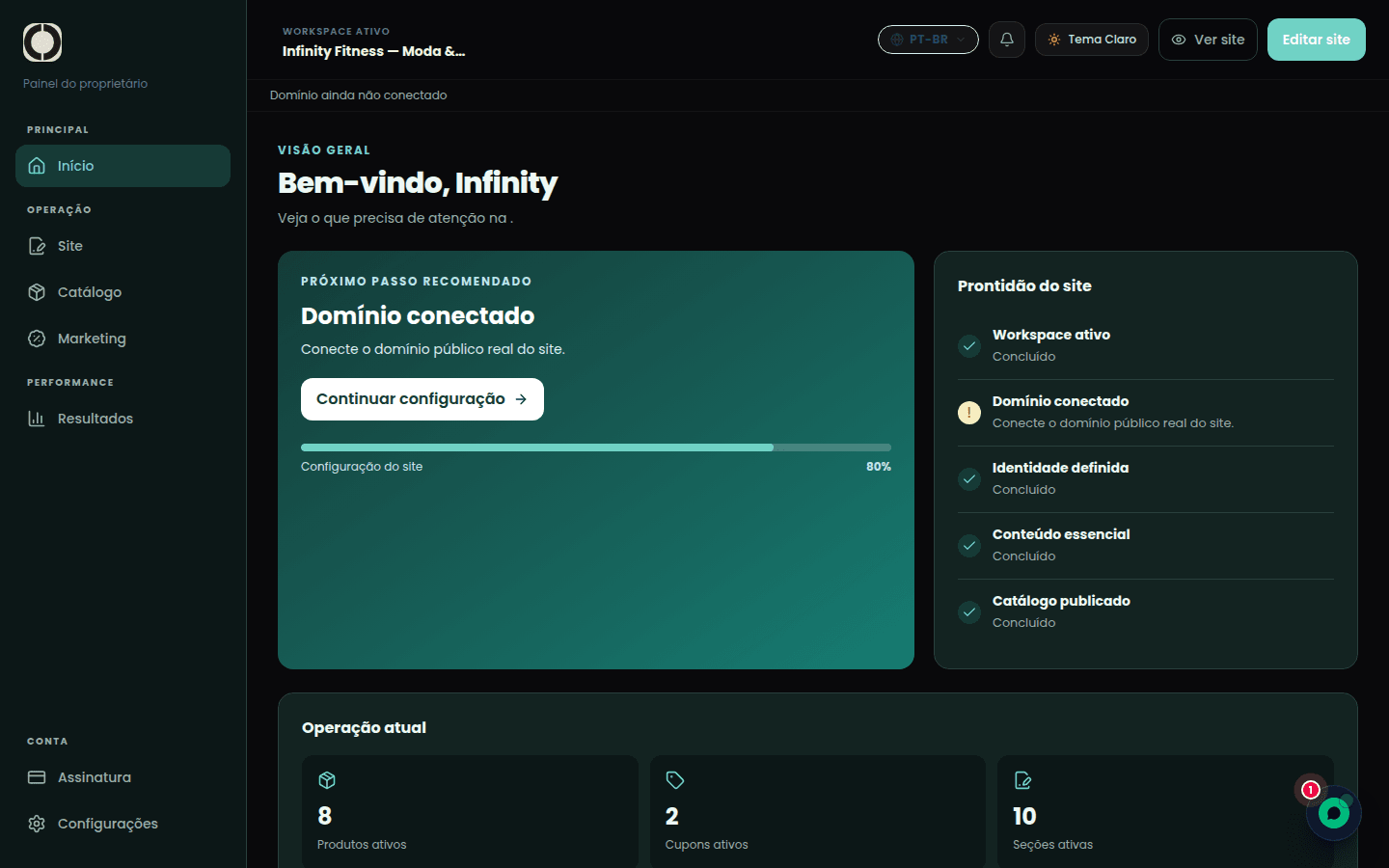Click the Domínio ainda não conectado notice
This screenshot has width=1389, height=868.
(x=359, y=95)
